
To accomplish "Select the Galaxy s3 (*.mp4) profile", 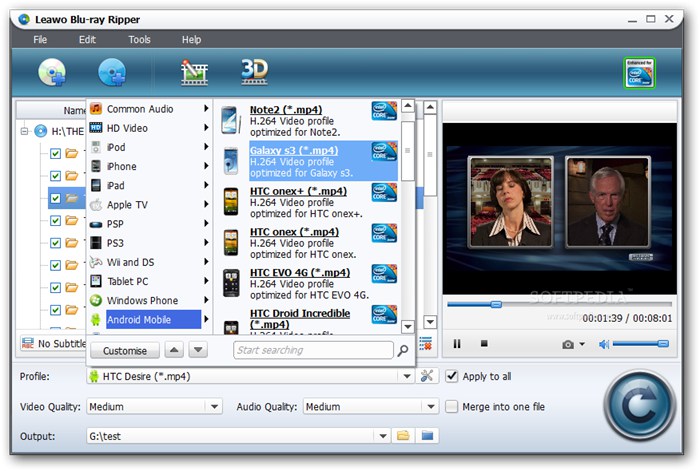I will tap(323, 161).
